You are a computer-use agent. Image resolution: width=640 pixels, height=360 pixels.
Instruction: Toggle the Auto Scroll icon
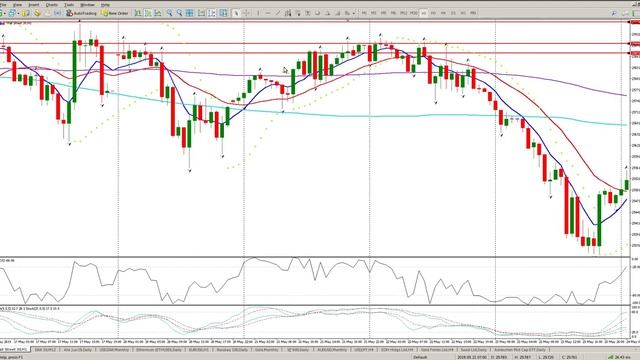(x=202, y=13)
